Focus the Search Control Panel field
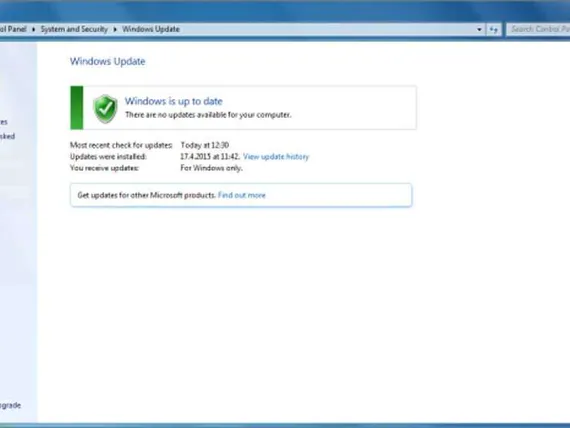The width and height of the screenshot is (570, 428). click(539, 29)
